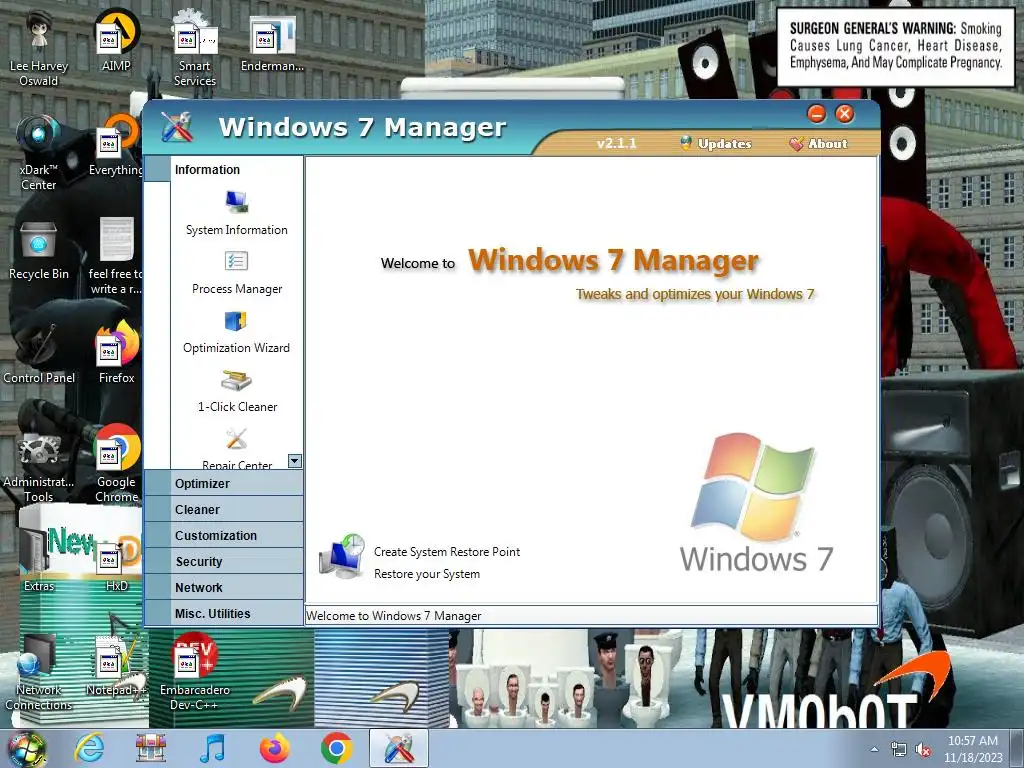This screenshot has height=768, width=1024.
Task: Click the shop stall taskbar icon
Action: click(150, 748)
